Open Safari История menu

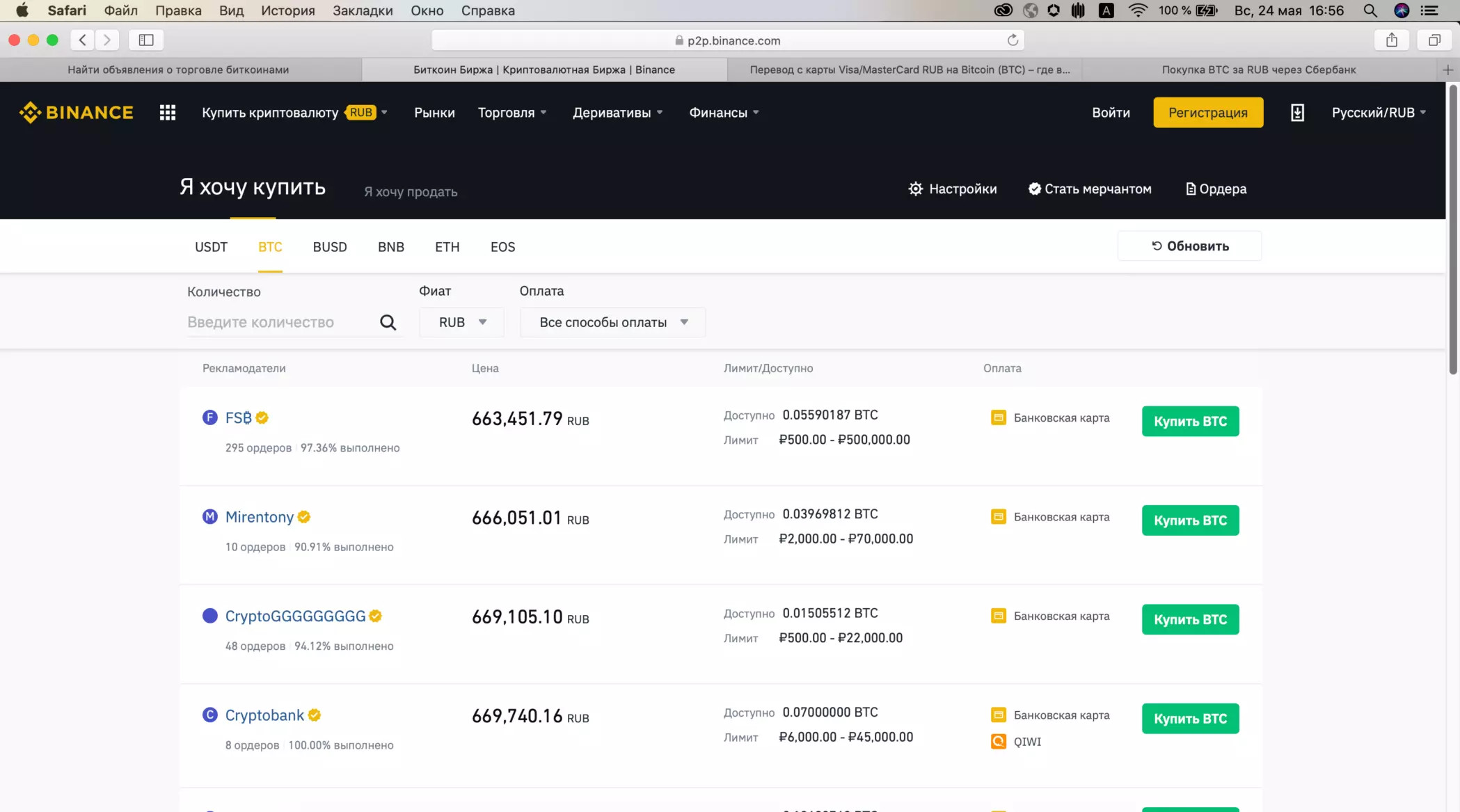click(287, 10)
